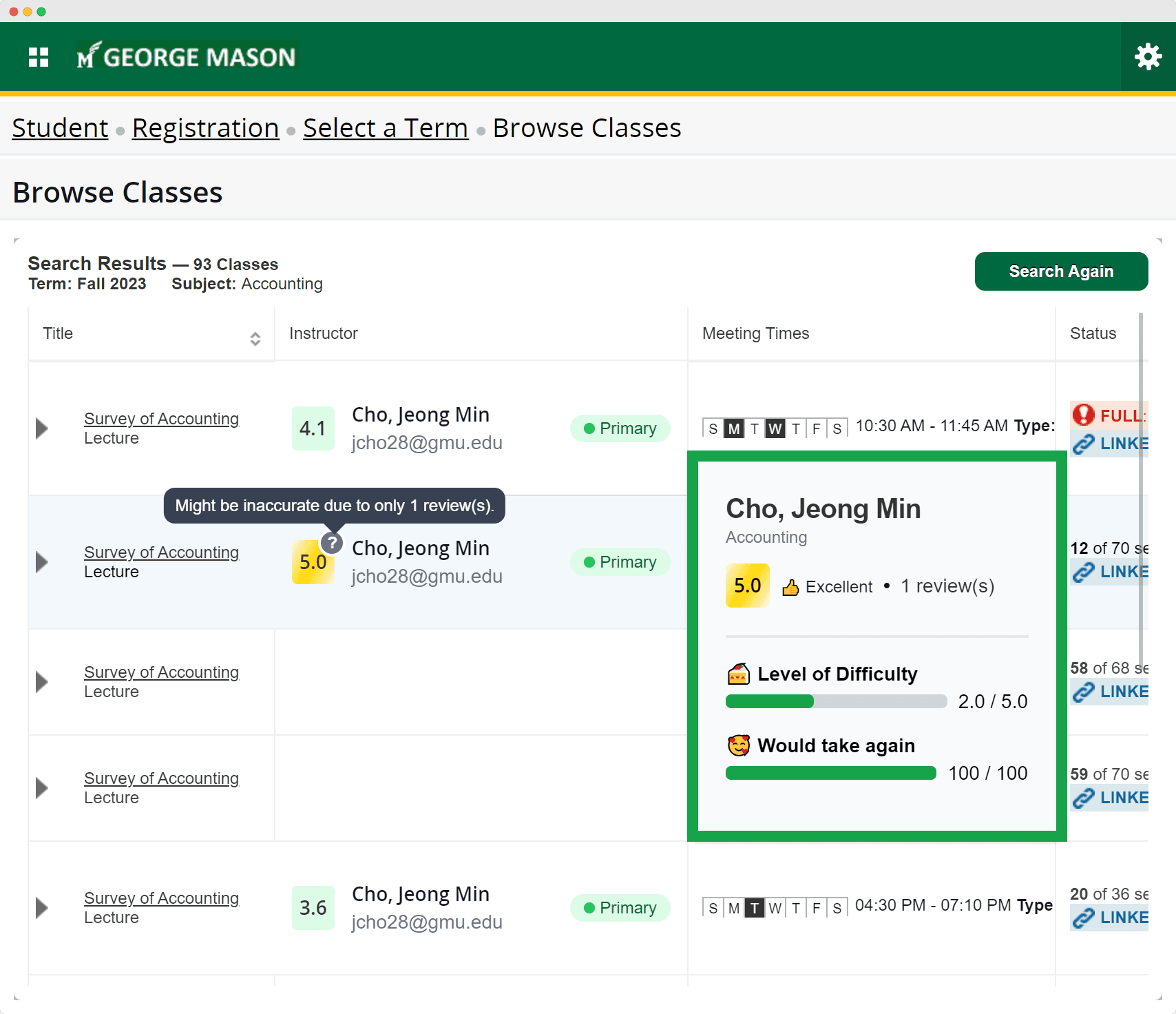Image resolution: width=1176 pixels, height=1014 pixels.
Task: Click Primary badge in the 5.0 row
Action: click(620, 562)
